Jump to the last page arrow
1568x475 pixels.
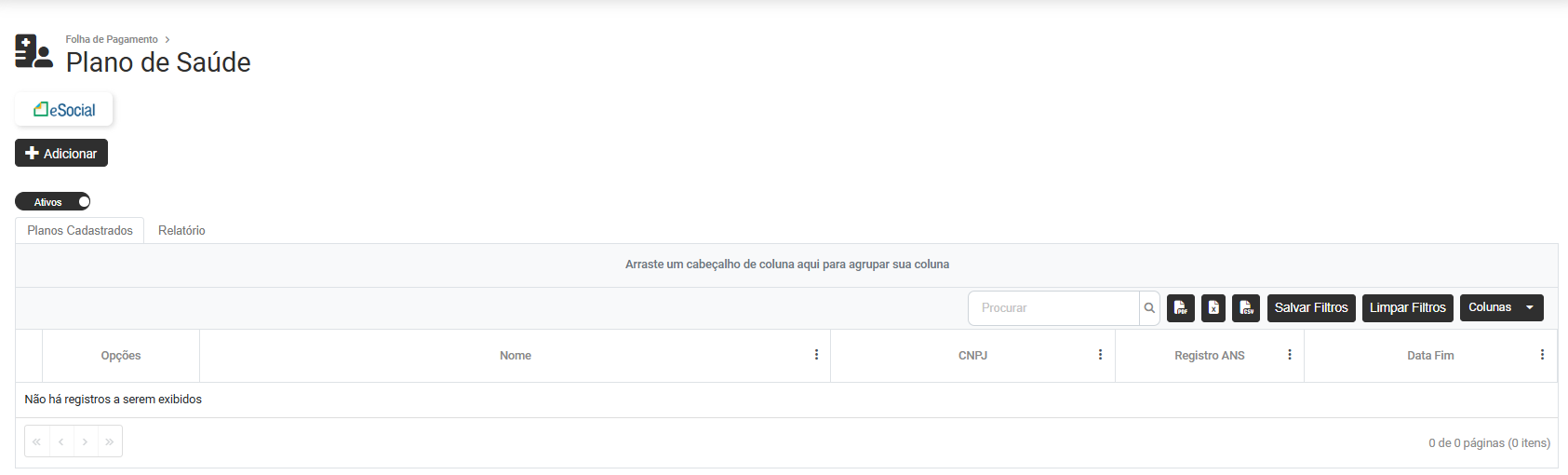[x=110, y=441]
